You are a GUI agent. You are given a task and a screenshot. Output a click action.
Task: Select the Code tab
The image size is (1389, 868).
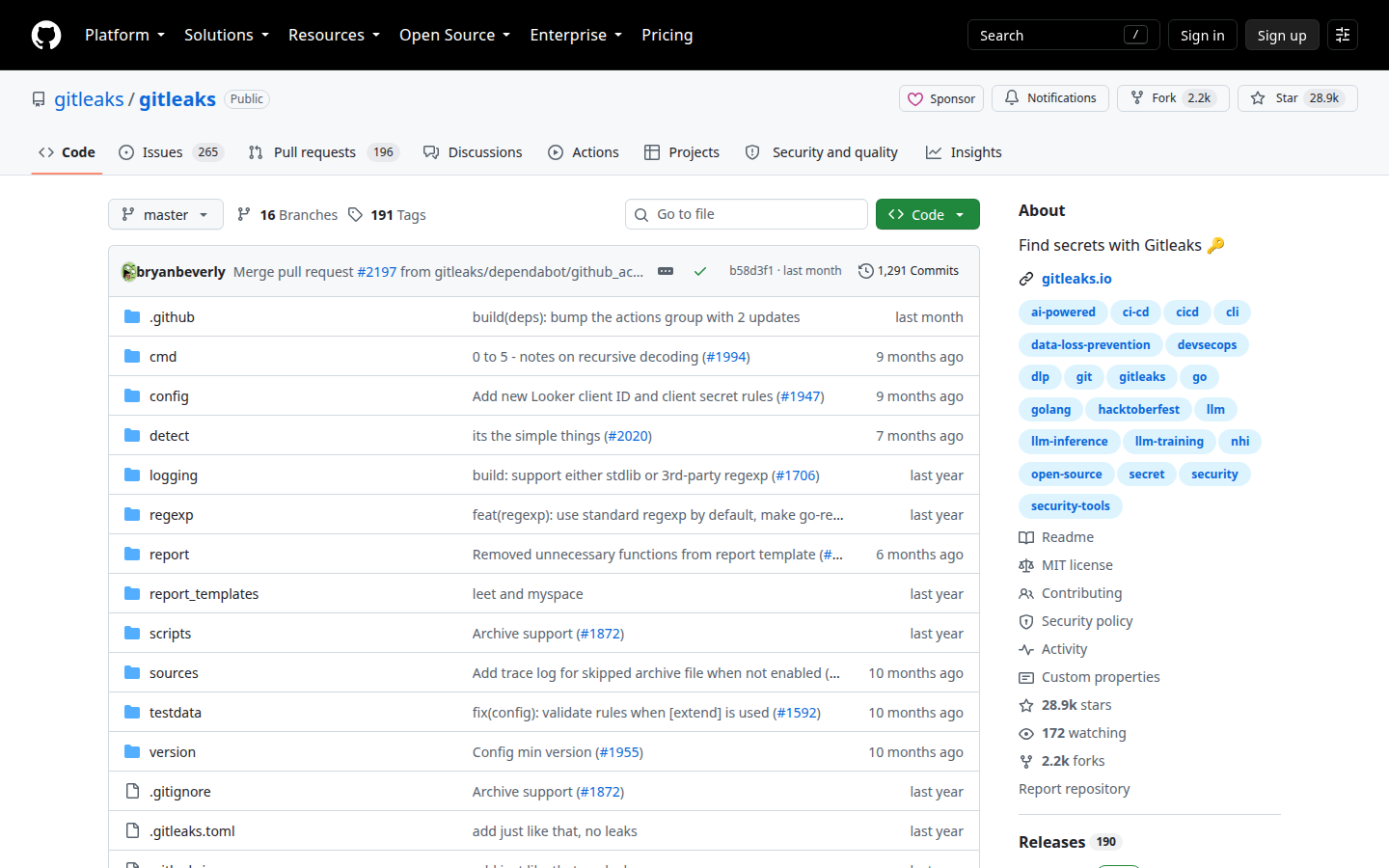coord(67,152)
